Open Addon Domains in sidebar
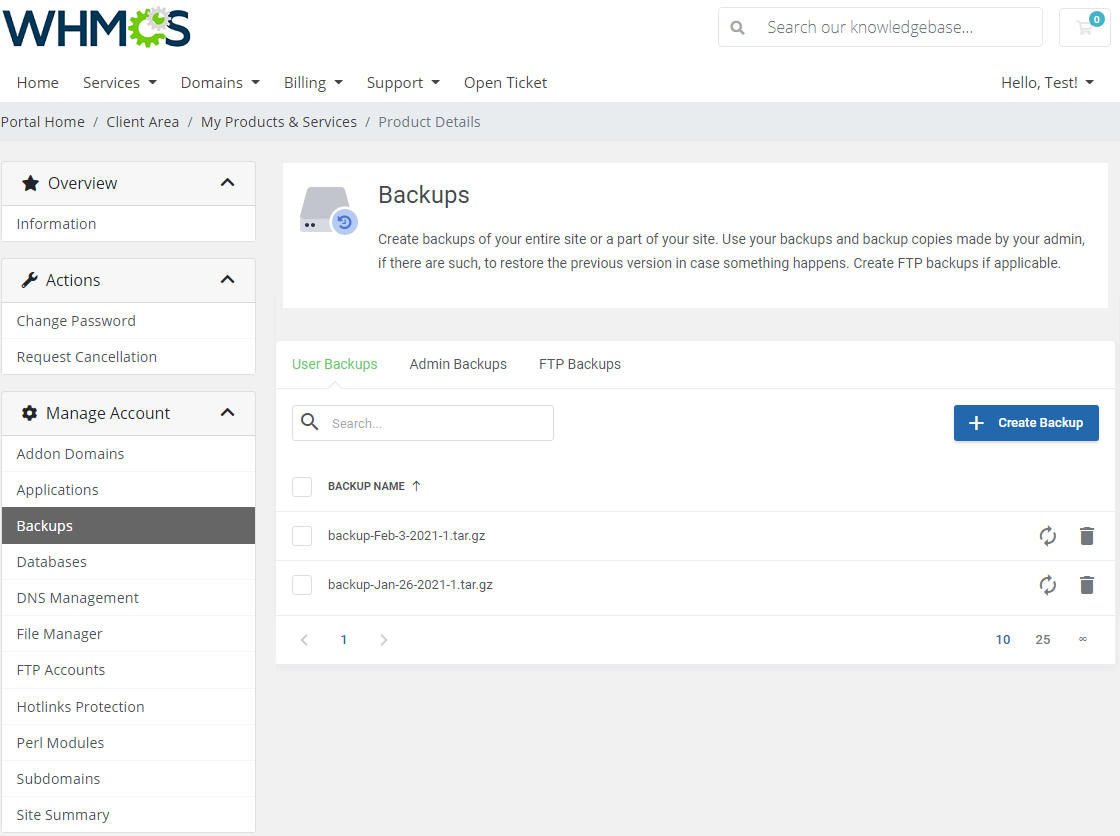 pyautogui.click(x=129, y=454)
